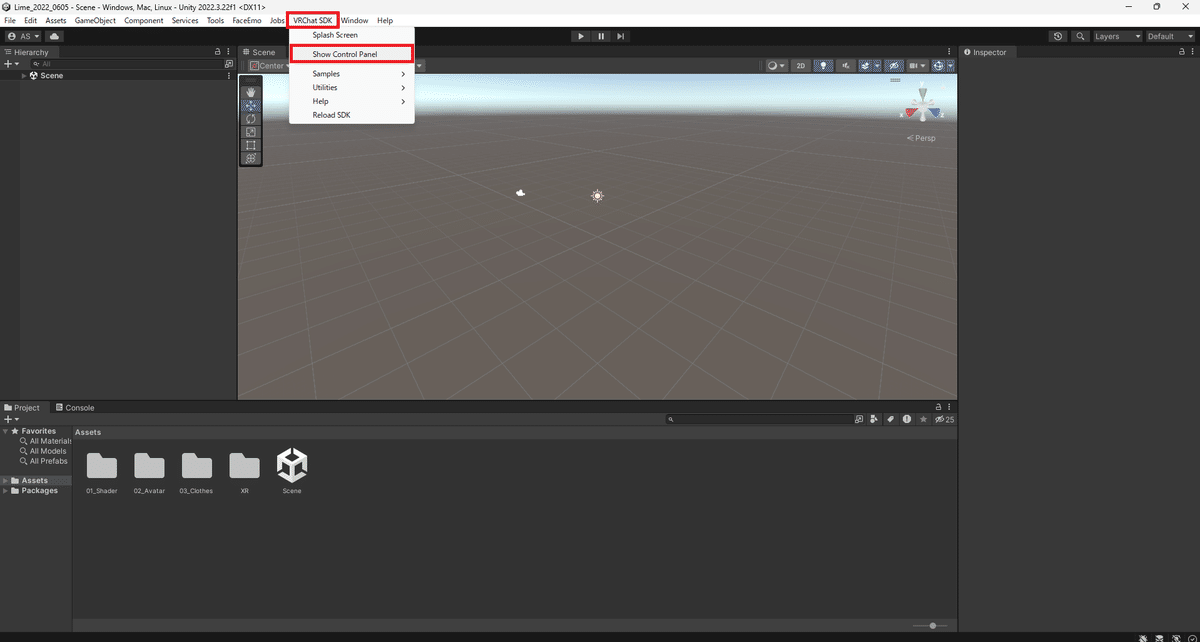Image resolution: width=1200 pixels, height=642 pixels.
Task: Toggle scene effects skybox and fog
Action: [865, 66]
